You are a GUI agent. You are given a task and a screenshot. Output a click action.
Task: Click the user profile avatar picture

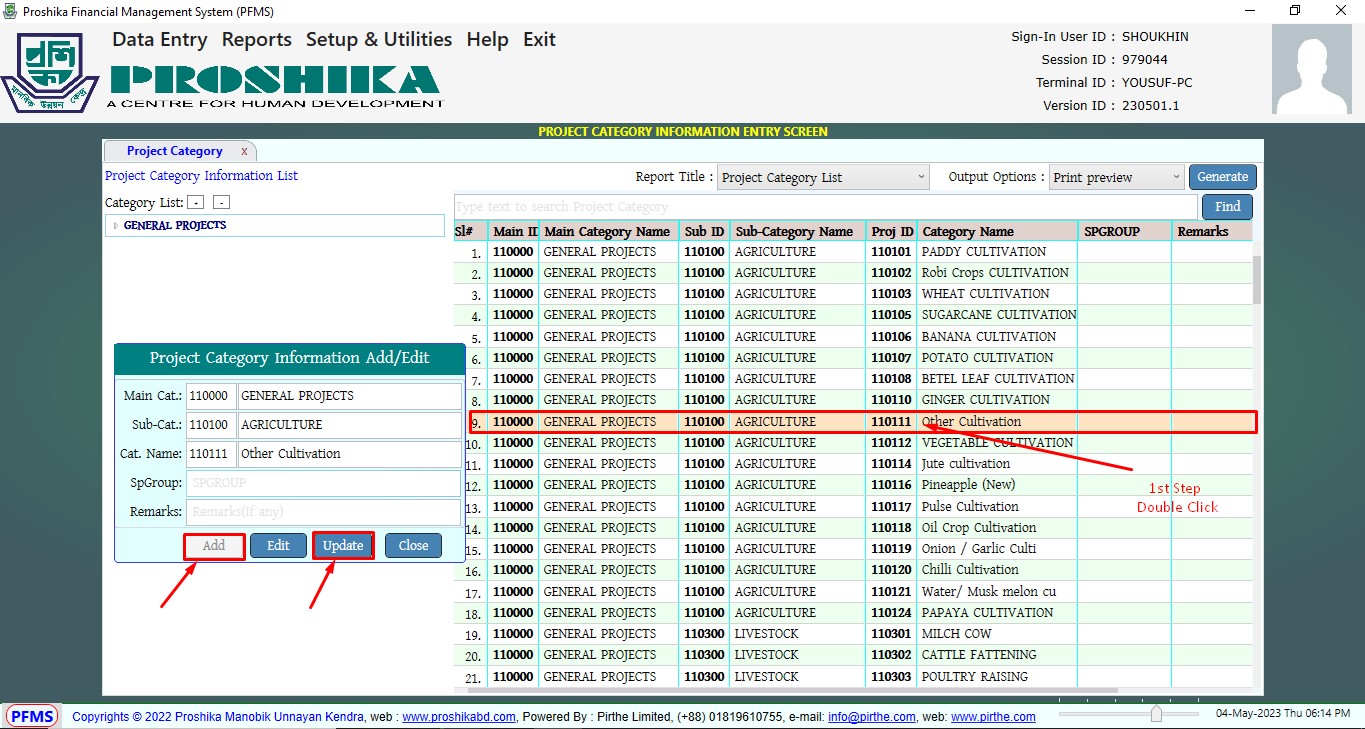pos(1311,69)
